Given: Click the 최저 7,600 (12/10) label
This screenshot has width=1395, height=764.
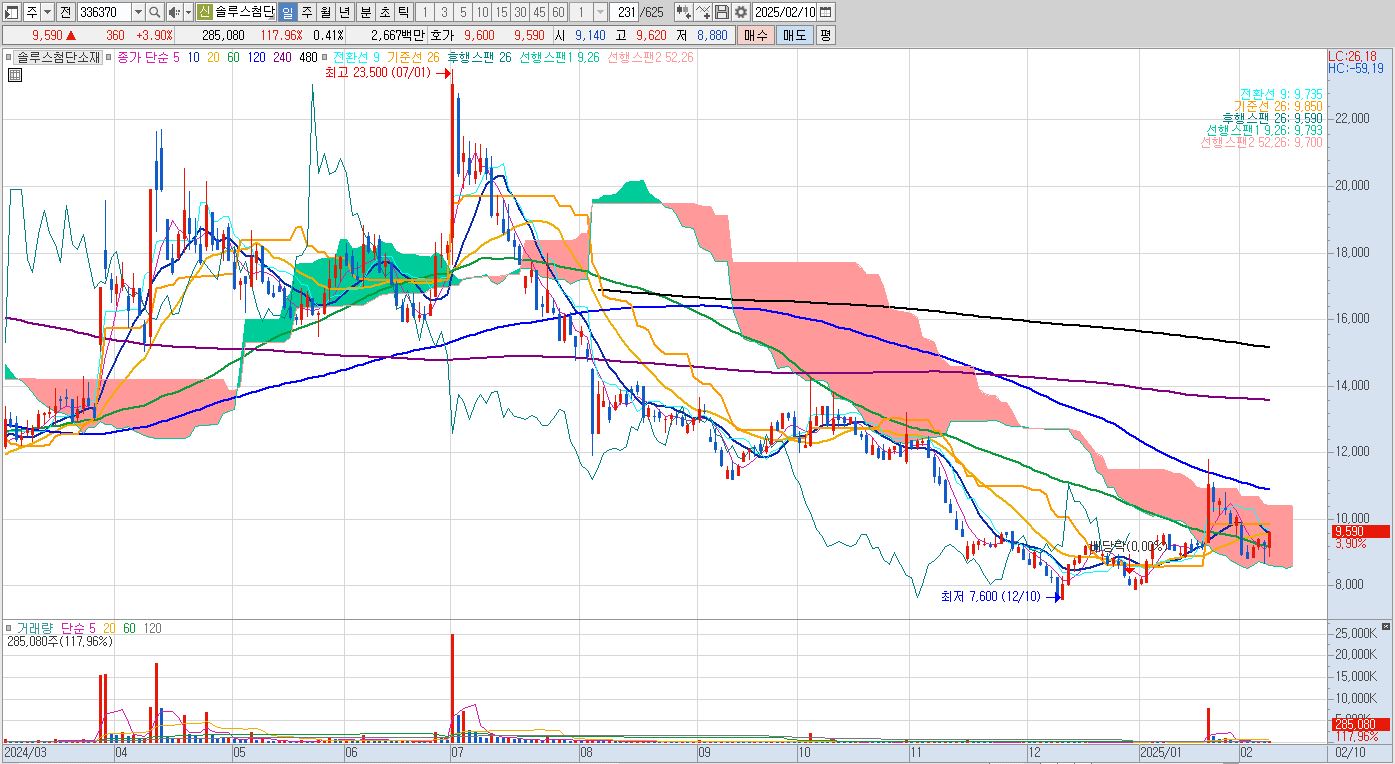Looking at the screenshot, I should coord(990,596).
